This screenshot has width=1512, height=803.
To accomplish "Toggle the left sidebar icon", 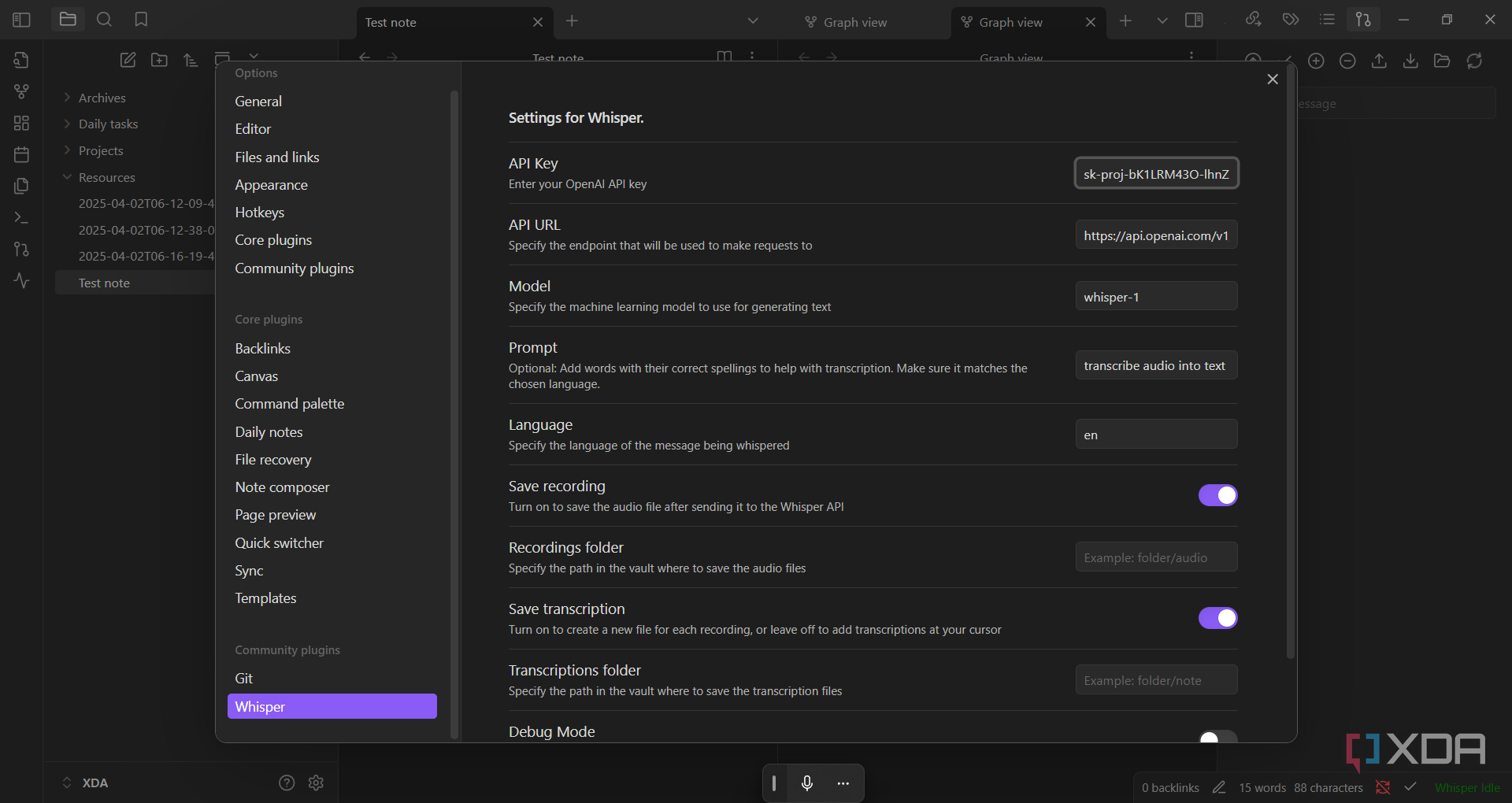I will [x=21, y=20].
